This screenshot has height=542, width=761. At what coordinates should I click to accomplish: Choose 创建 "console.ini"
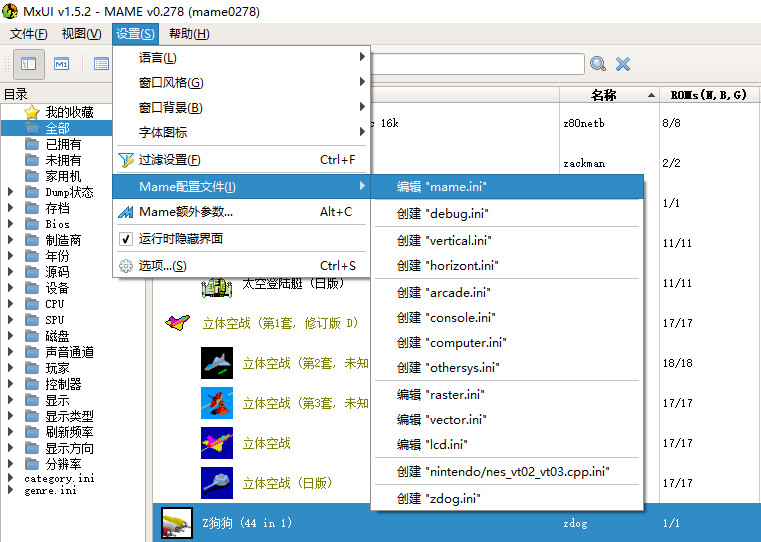(x=507, y=318)
